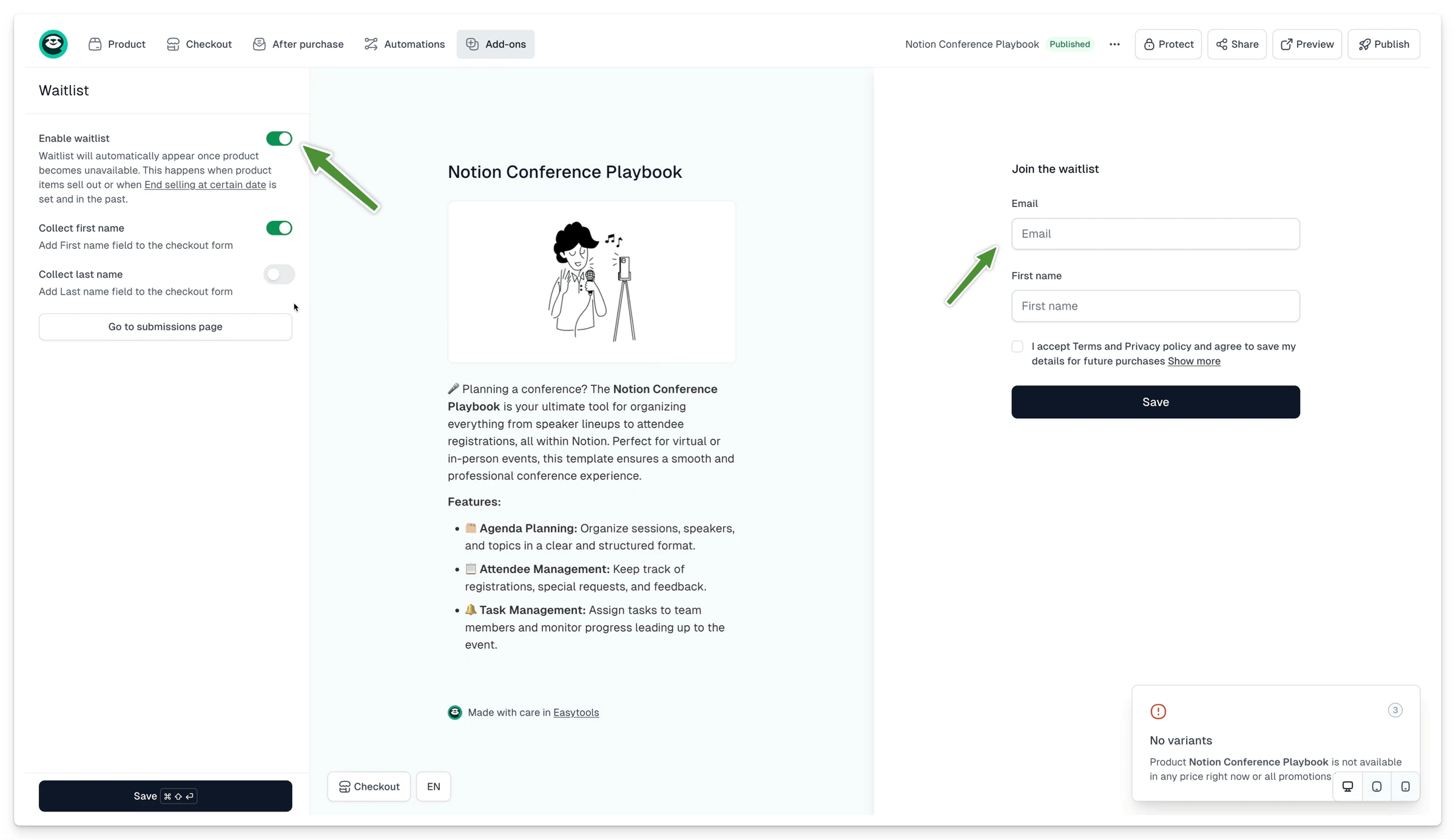Open the Preview button
1456x840 pixels.
click(1307, 44)
